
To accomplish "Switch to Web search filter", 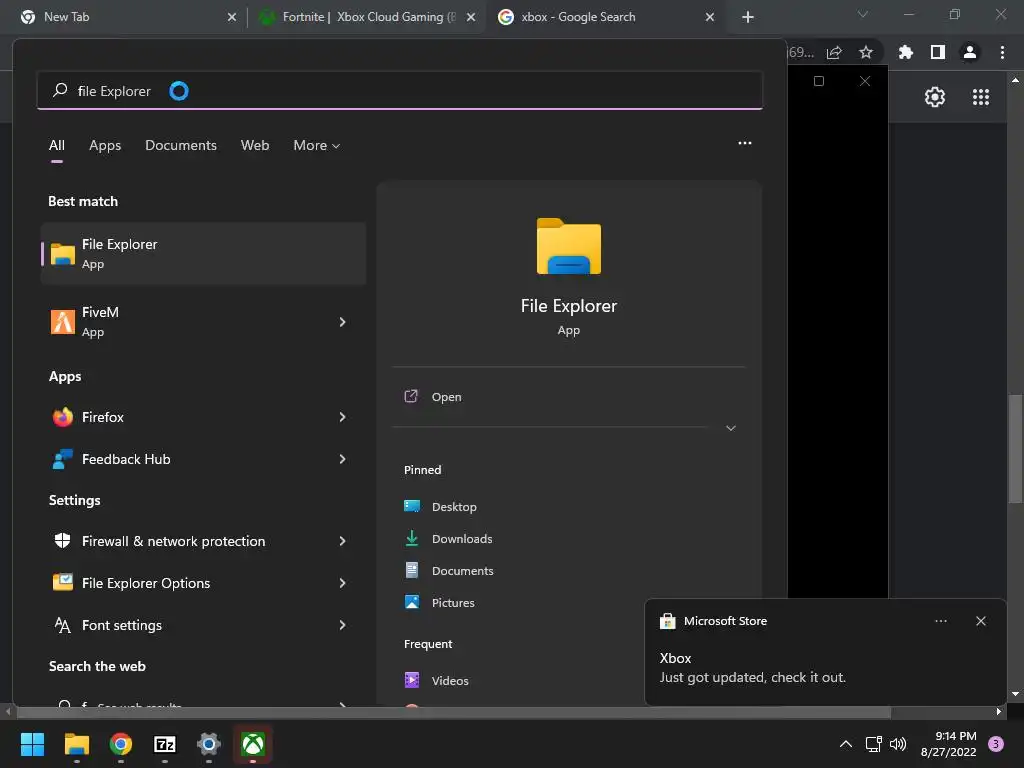I will [255, 145].
